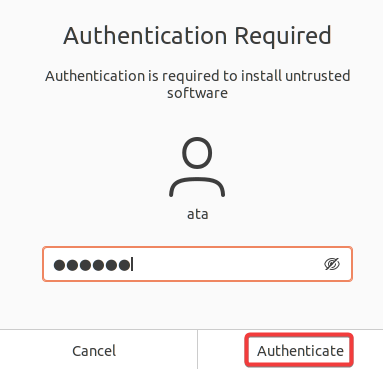Click the blank area below the password field
The width and height of the screenshot is (383, 369).
[197, 305]
